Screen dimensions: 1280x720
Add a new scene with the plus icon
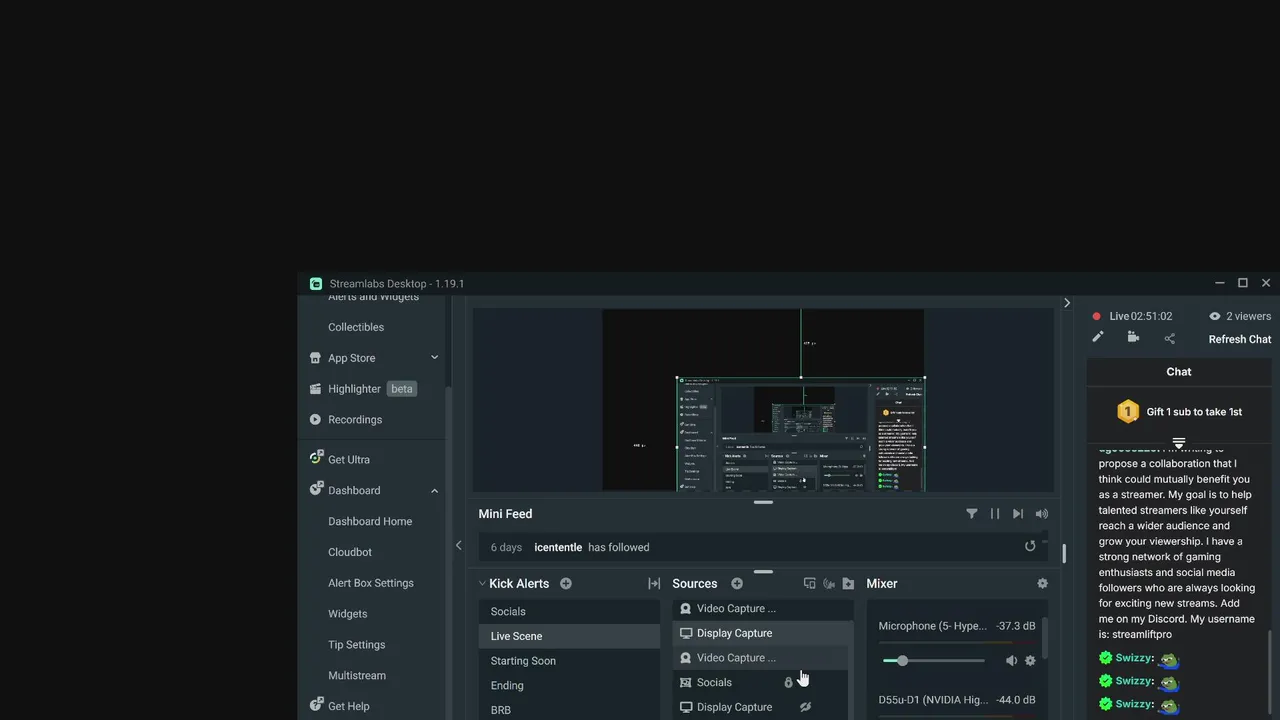click(566, 584)
